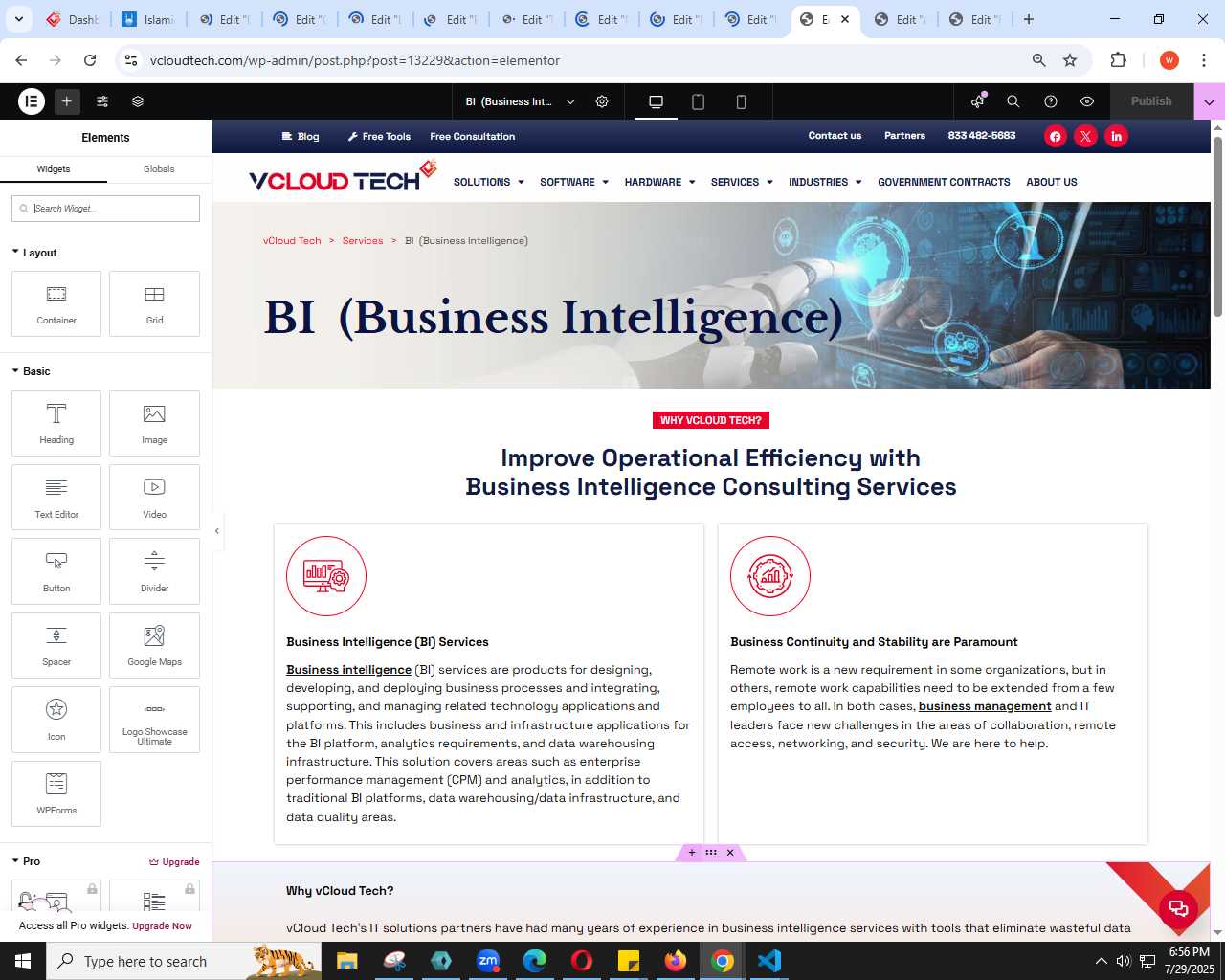The width and height of the screenshot is (1225, 980).
Task: Click the Partners link
Action: pyautogui.click(x=904, y=136)
